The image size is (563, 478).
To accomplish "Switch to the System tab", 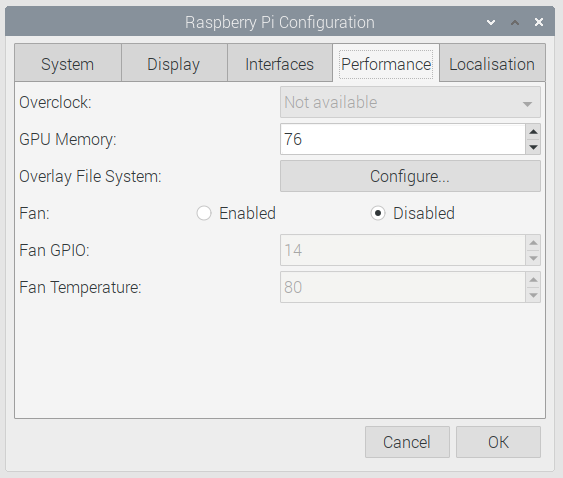I will [68, 64].
